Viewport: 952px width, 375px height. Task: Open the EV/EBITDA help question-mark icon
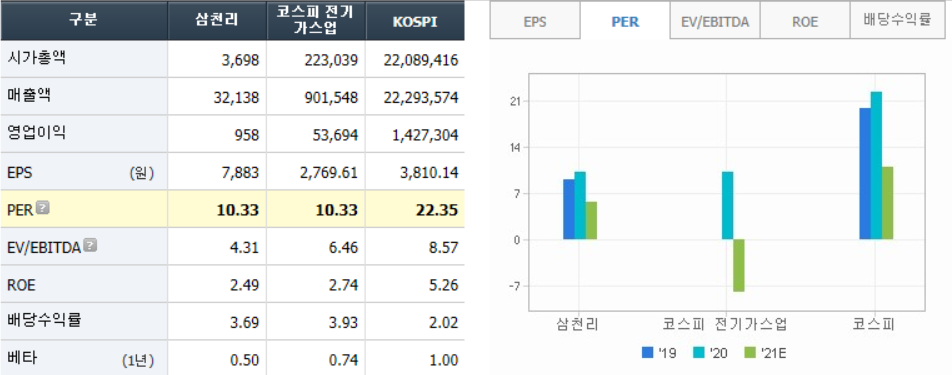tap(90, 245)
